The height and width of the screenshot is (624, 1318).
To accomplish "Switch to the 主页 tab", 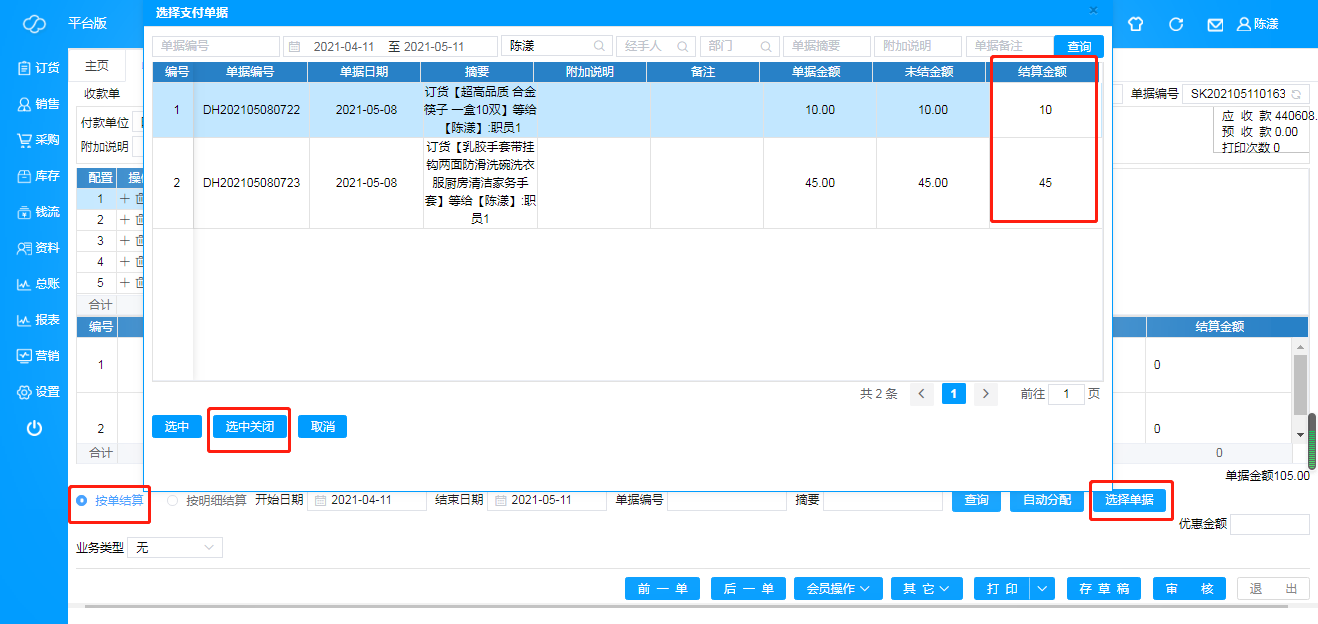I will coord(97,66).
